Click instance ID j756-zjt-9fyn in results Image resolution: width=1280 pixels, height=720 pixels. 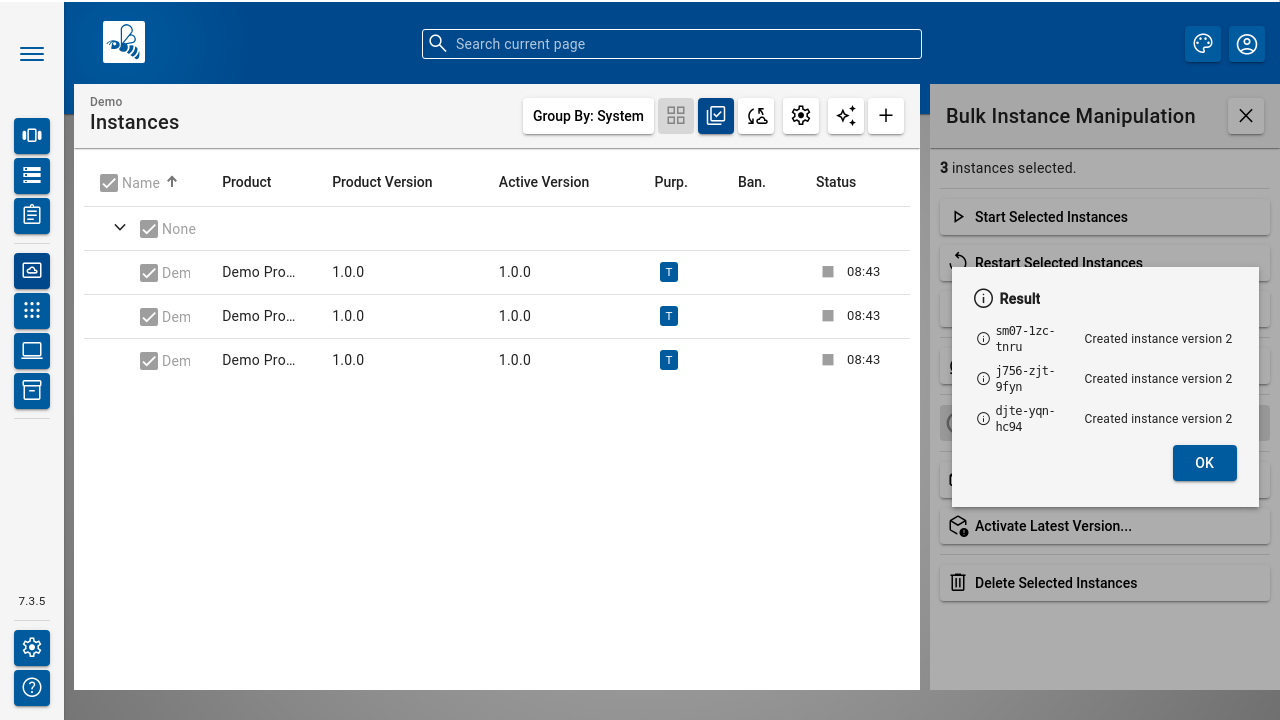(1026, 379)
